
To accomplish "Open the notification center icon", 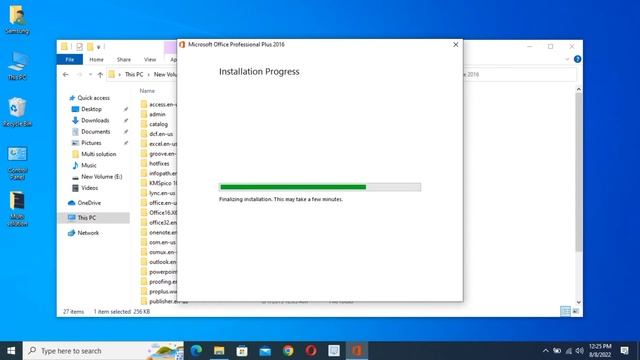I will click(624, 351).
